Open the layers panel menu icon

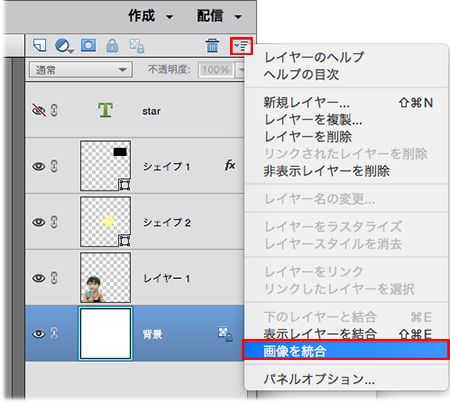[x=241, y=46]
